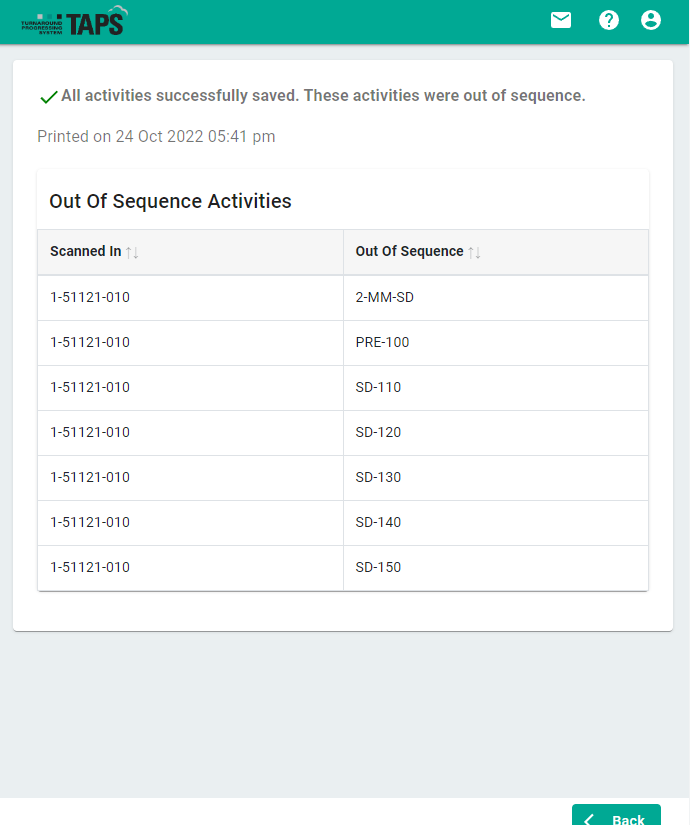Open the mail messages icon
The height and width of the screenshot is (825, 690).
coord(561,20)
